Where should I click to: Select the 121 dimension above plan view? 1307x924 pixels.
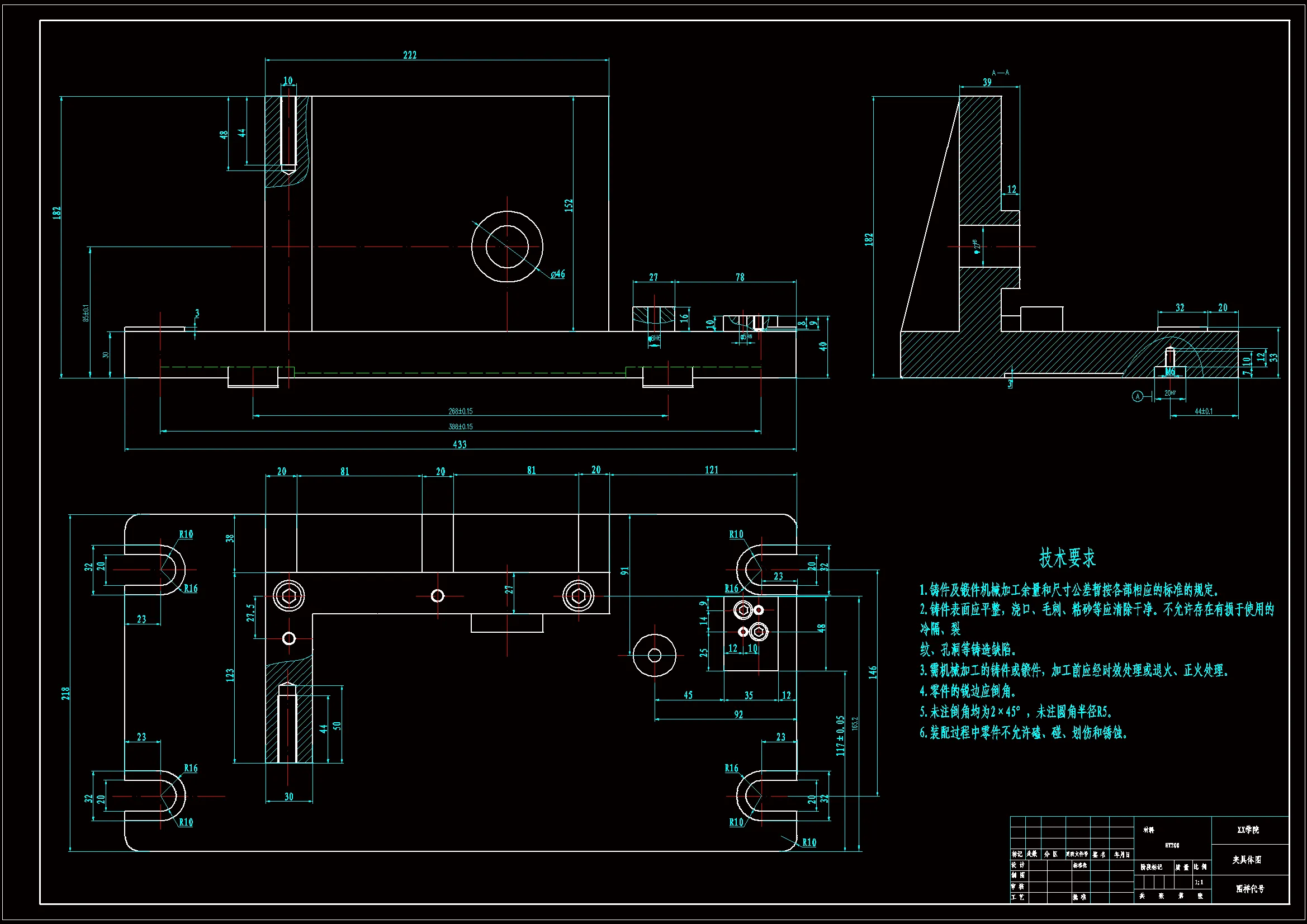pos(712,470)
